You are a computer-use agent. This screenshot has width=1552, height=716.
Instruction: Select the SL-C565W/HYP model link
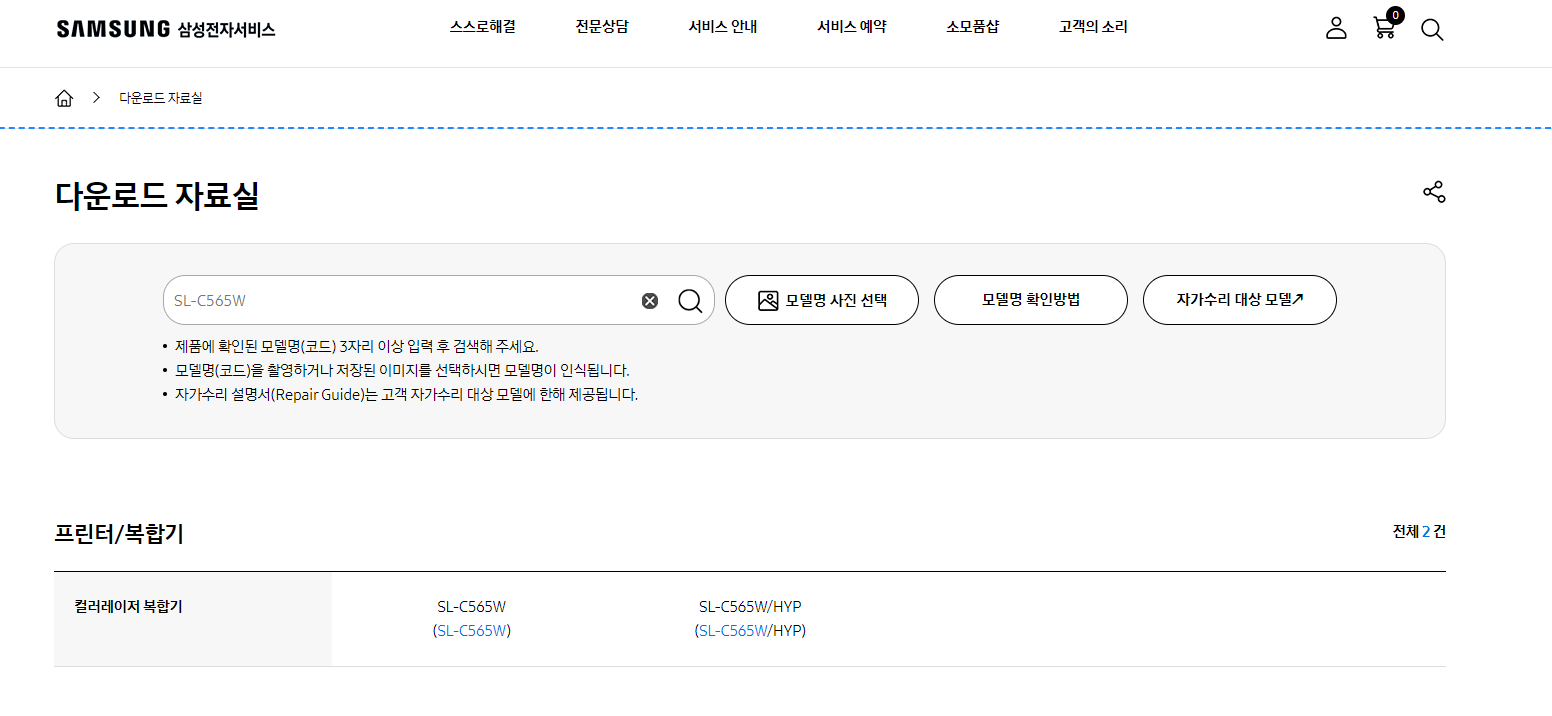pos(736,630)
